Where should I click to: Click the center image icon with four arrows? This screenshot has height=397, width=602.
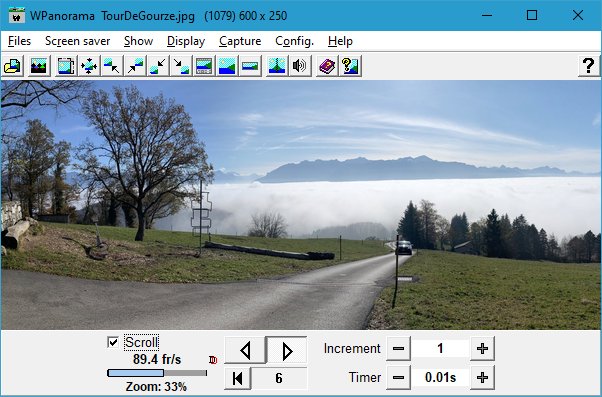[x=89, y=66]
